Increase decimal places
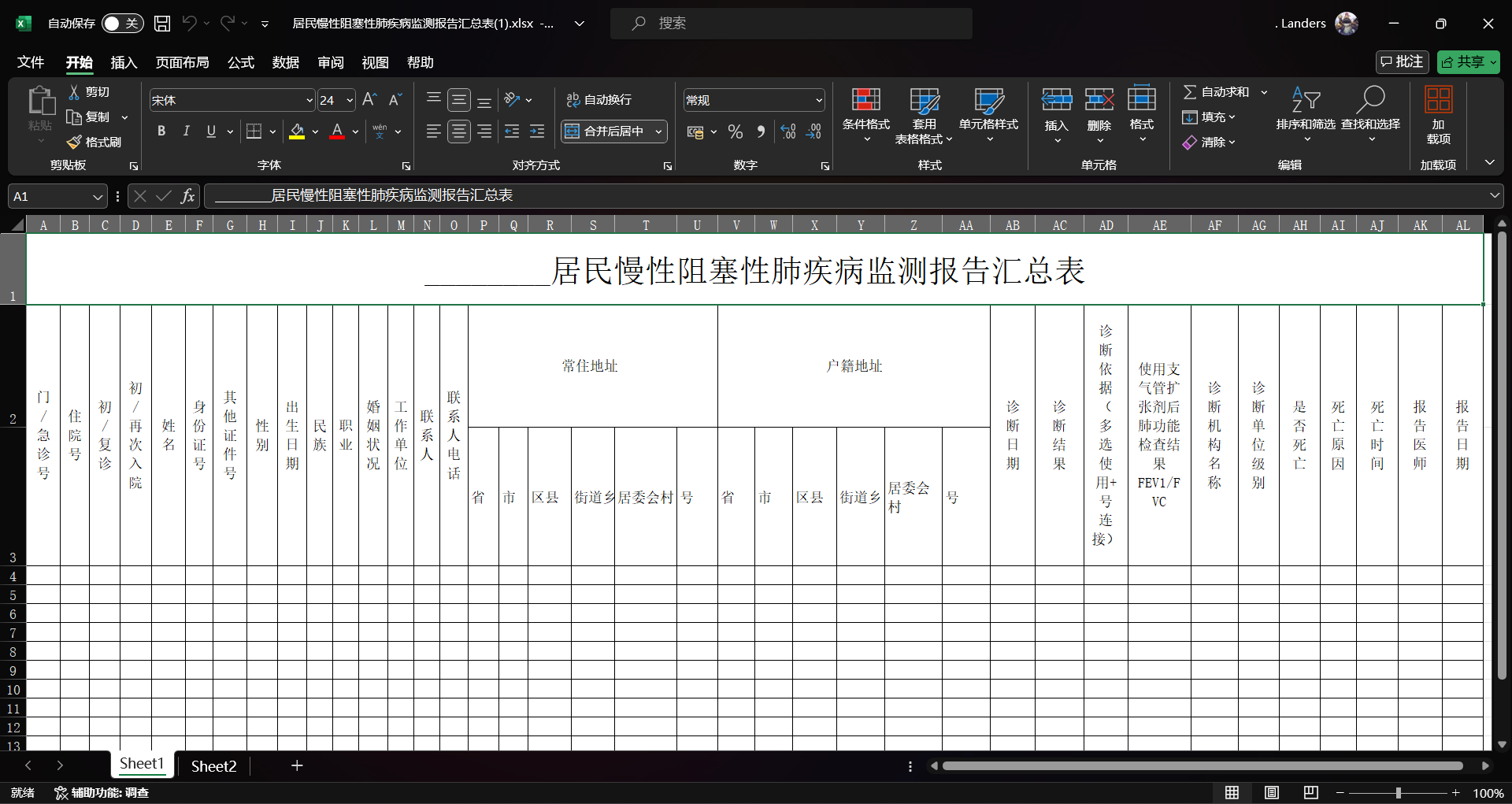The height and width of the screenshot is (804, 1512). pyautogui.click(x=788, y=132)
